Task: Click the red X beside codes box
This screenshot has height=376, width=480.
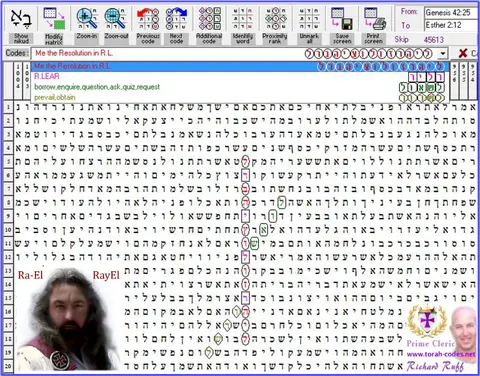Action: tap(463, 53)
